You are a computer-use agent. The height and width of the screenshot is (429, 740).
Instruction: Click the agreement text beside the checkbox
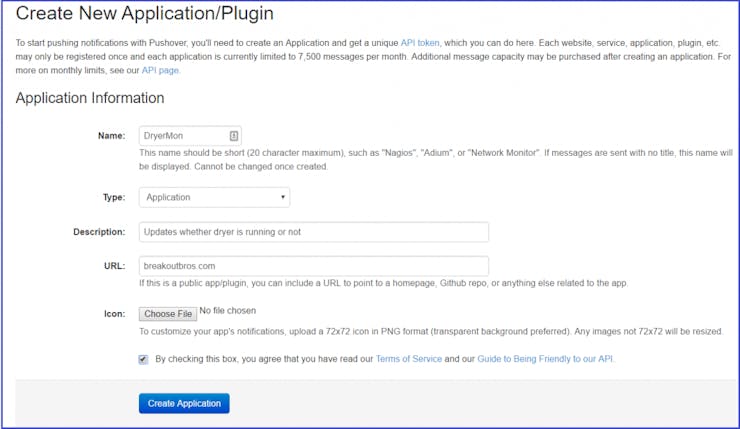[385, 359]
